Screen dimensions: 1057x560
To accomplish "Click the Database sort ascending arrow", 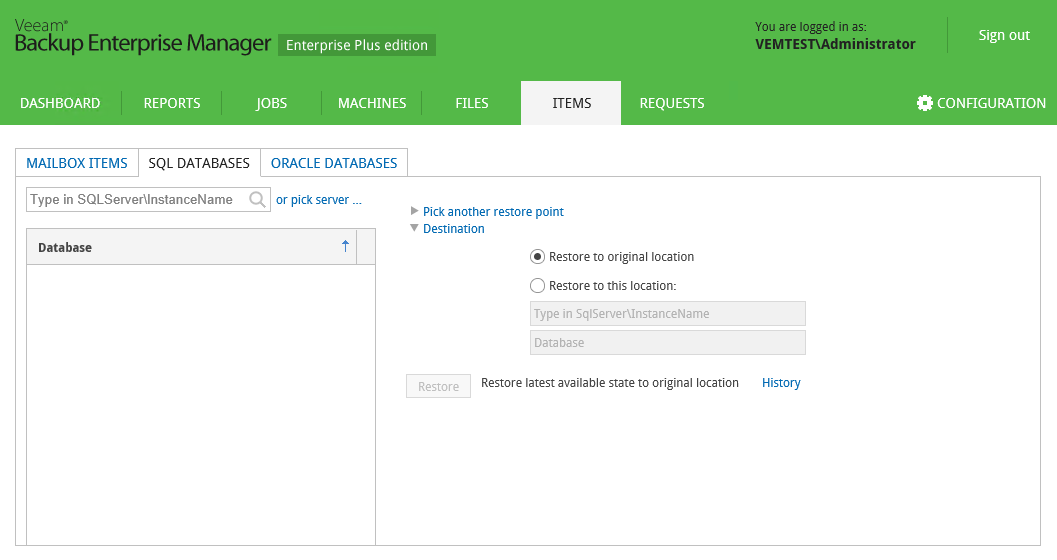I will (345, 246).
